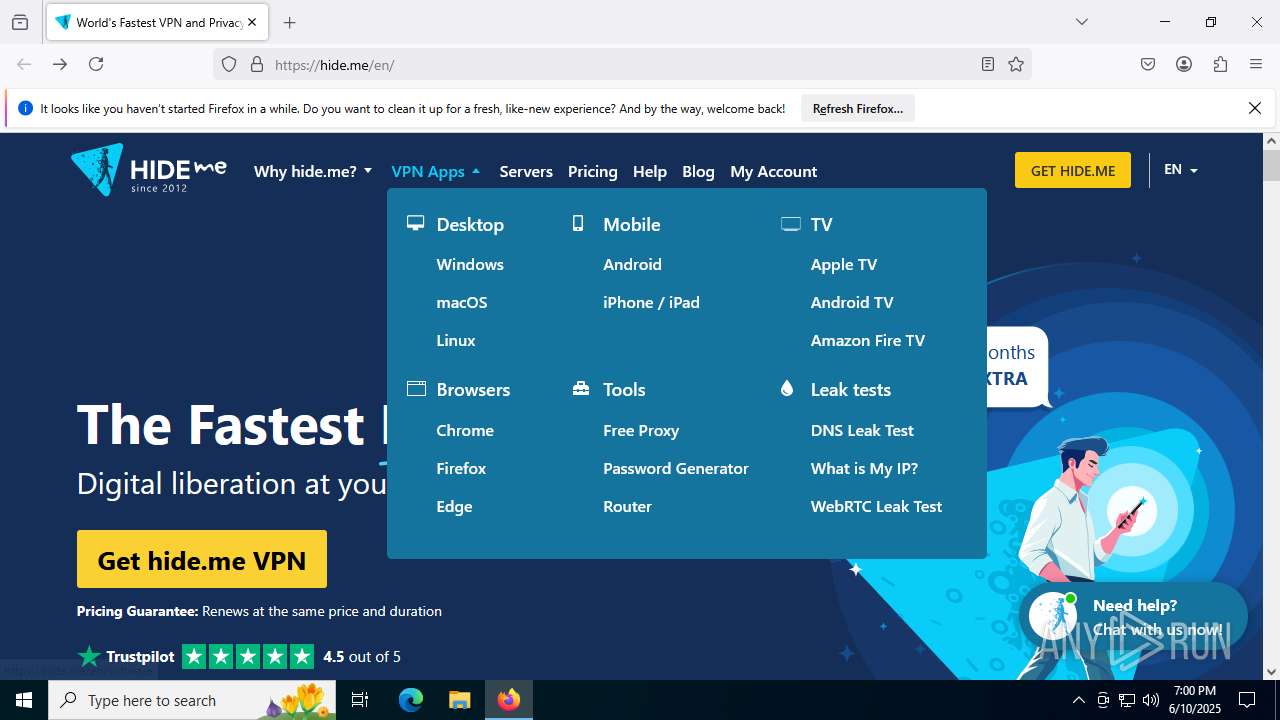Open a new browser tab
The image size is (1280, 720).
coord(290,22)
